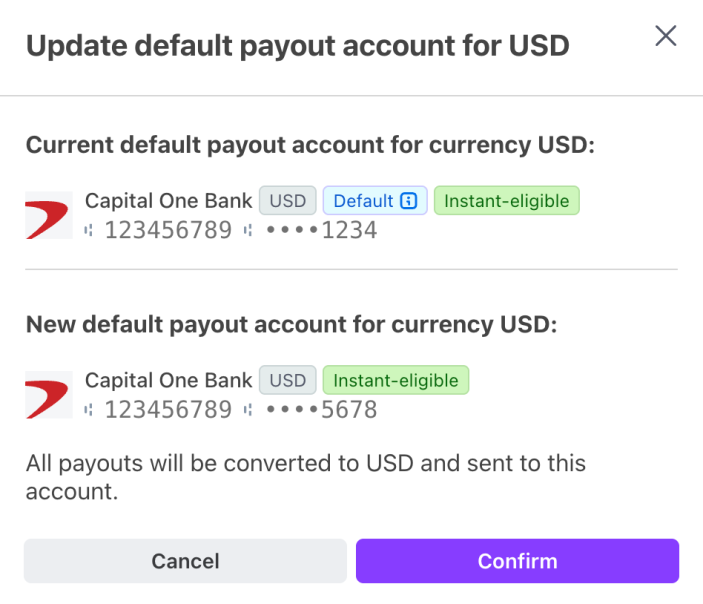The width and height of the screenshot is (703, 604).
Task: Click the info icon in Default badge
Action: pyautogui.click(x=408, y=200)
